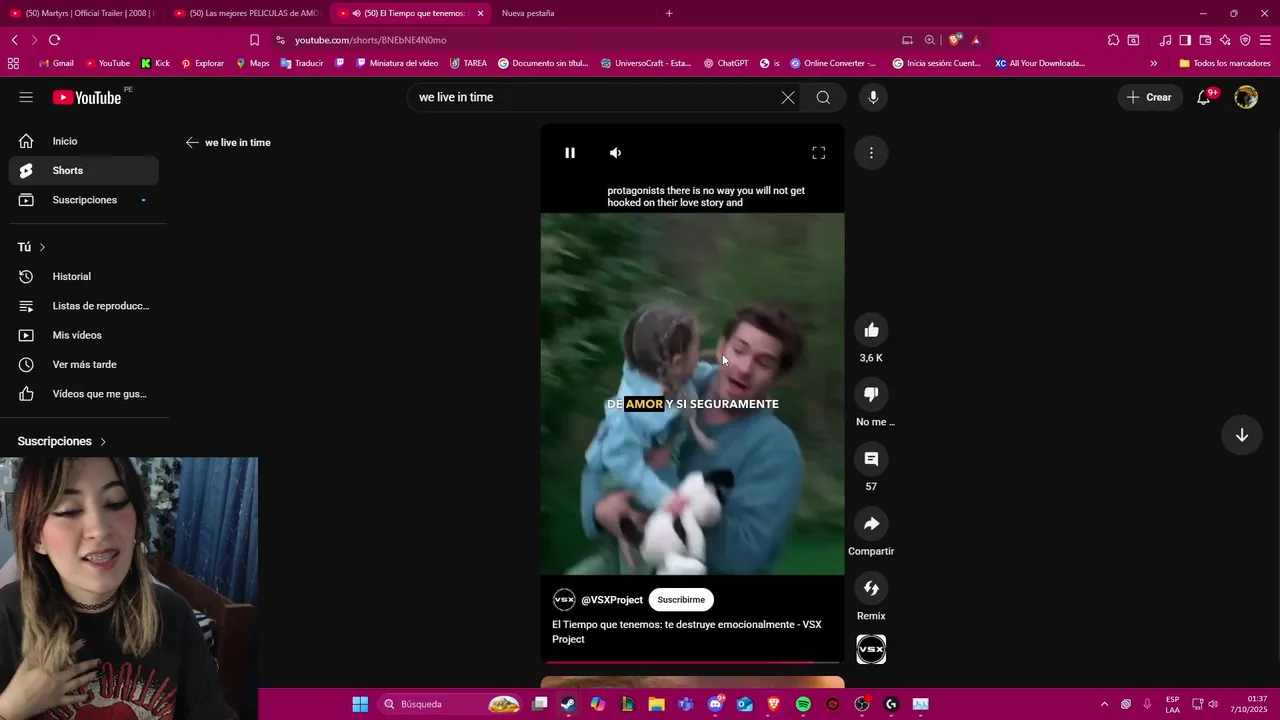1280x720 pixels.
Task: Open the Todos los marcadores folder
Action: (1224, 63)
